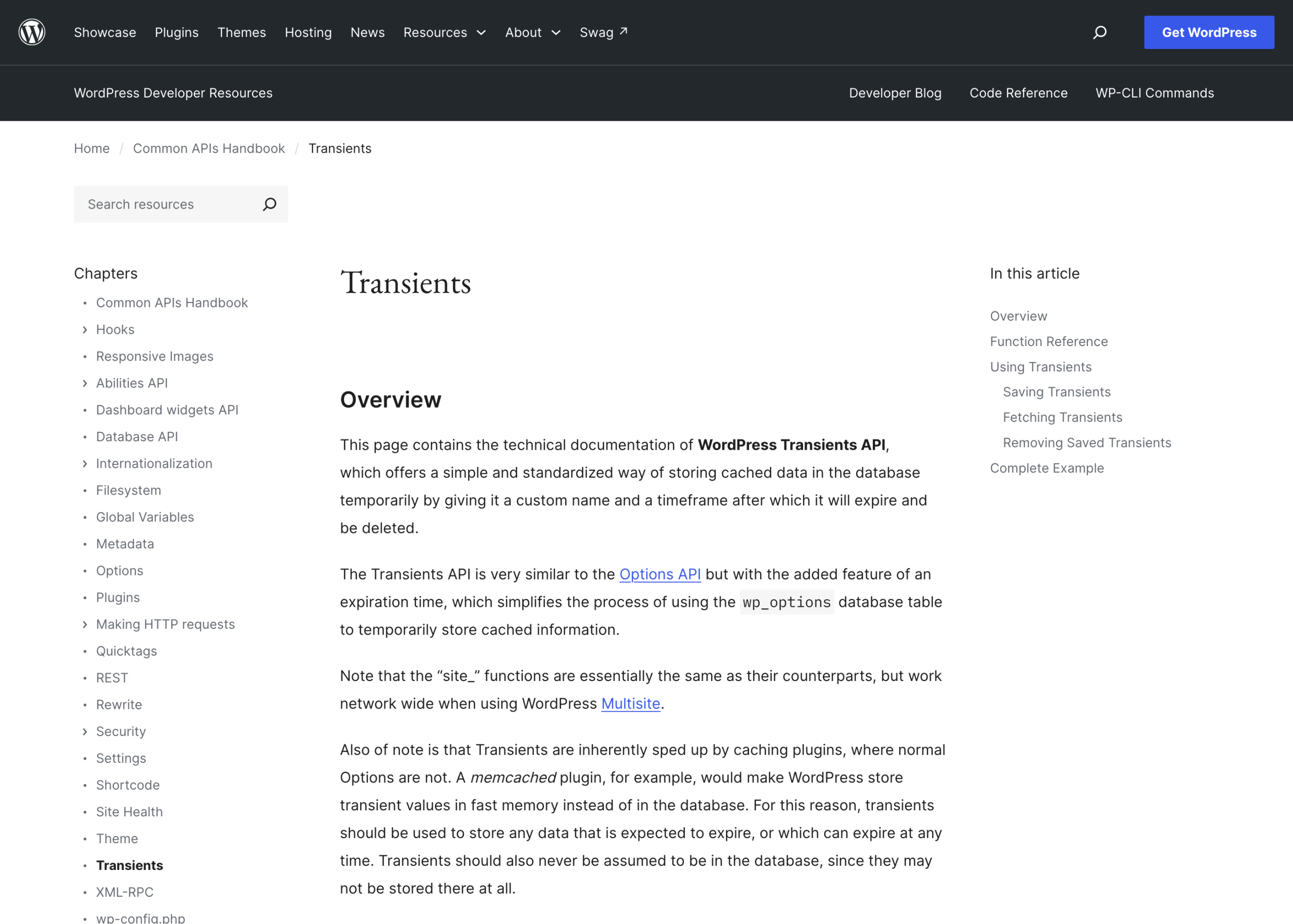This screenshot has height=924, width=1293.
Task: Expand the Internationalization chapter chevron
Action: tap(85, 464)
